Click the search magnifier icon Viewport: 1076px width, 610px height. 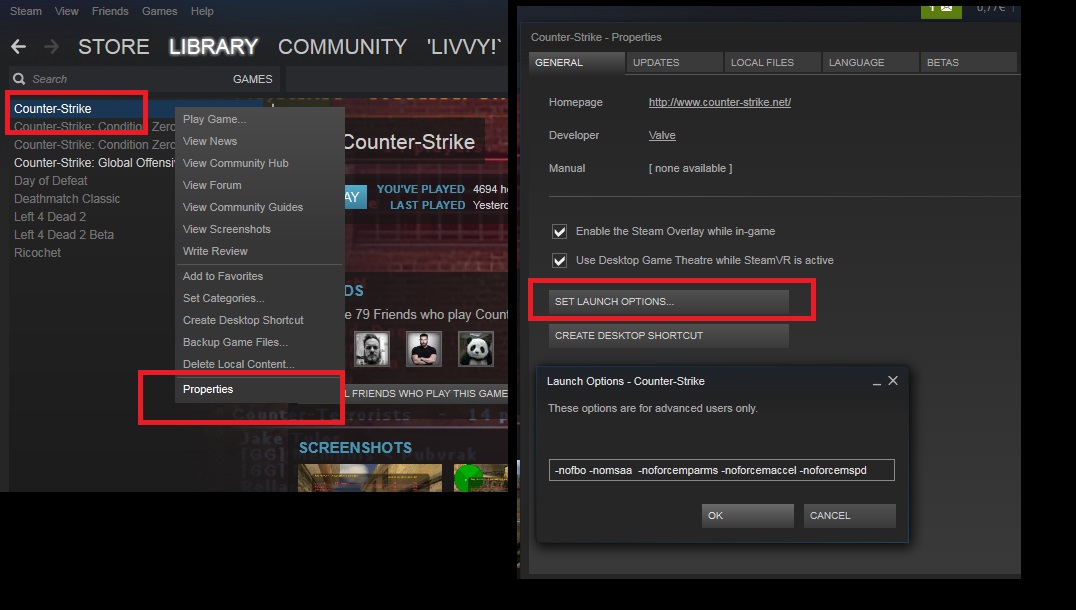[x=19, y=79]
